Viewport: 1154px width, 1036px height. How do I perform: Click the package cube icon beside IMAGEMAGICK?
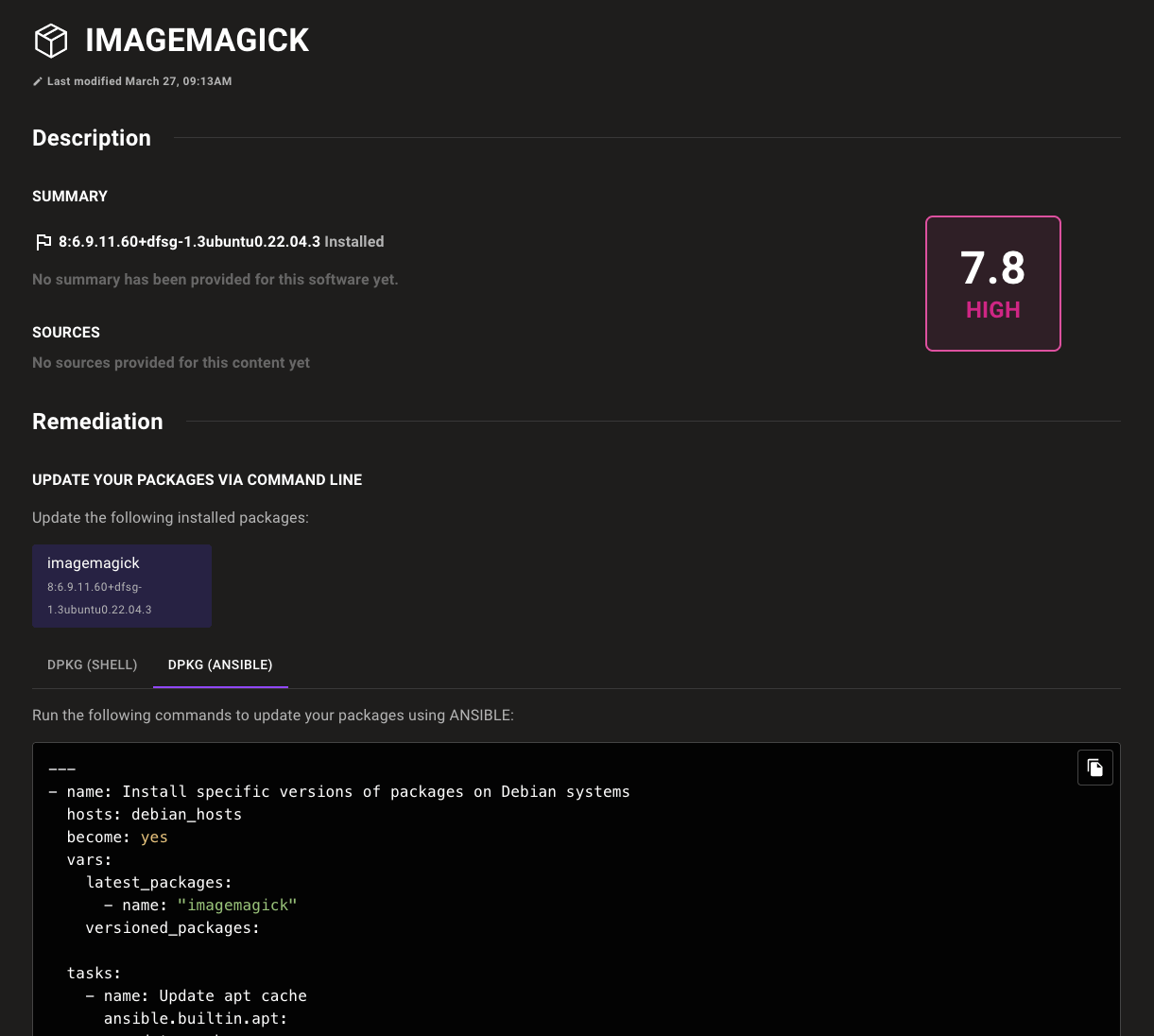pyautogui.click(x=51, y=40)
